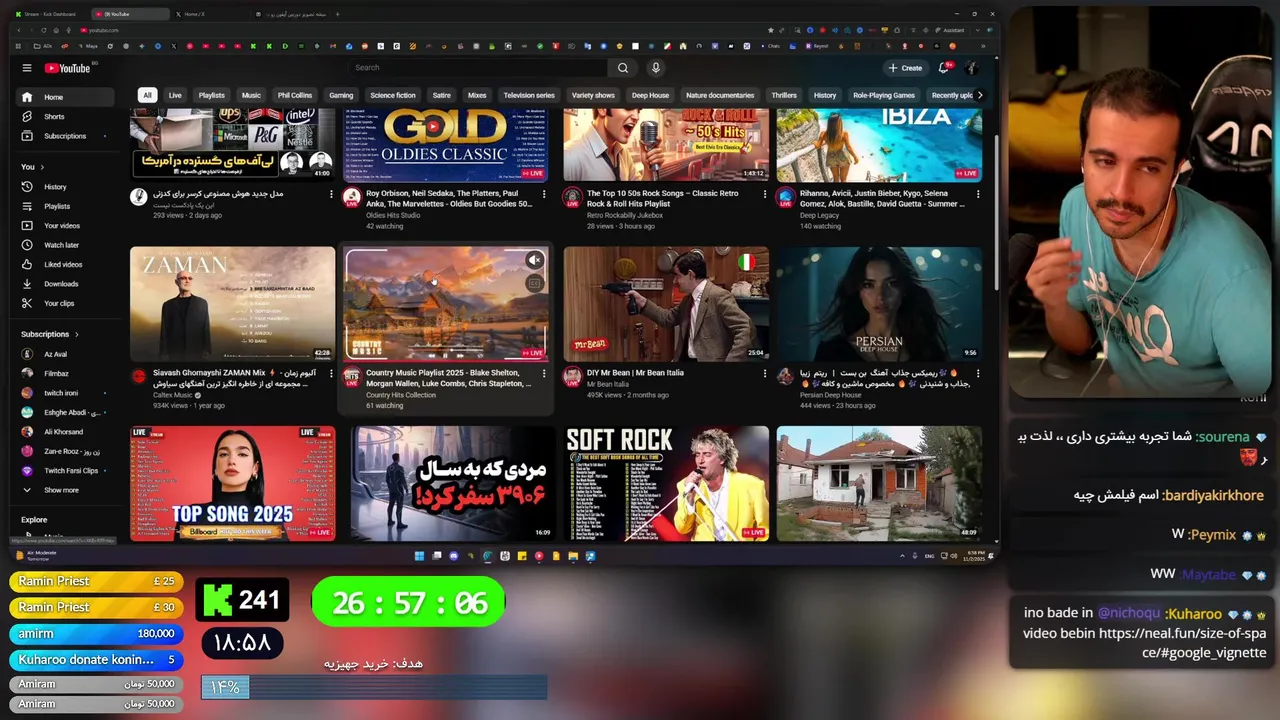Expand the Subscriptions heading chevron
The image size is (1280, 720).
pyautogui.click(x=76, y=334)
